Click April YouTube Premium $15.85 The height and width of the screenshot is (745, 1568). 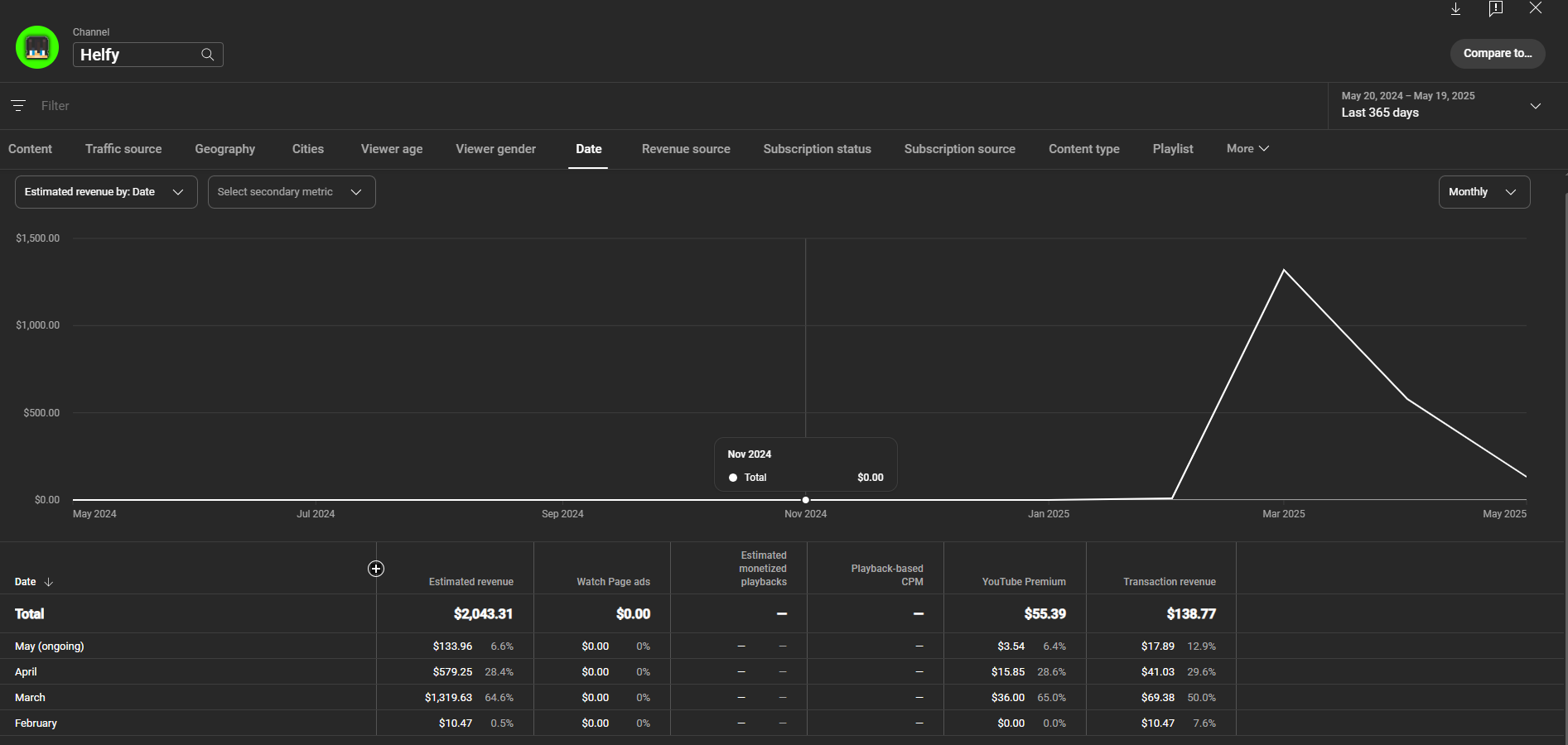coord(1008,672)
